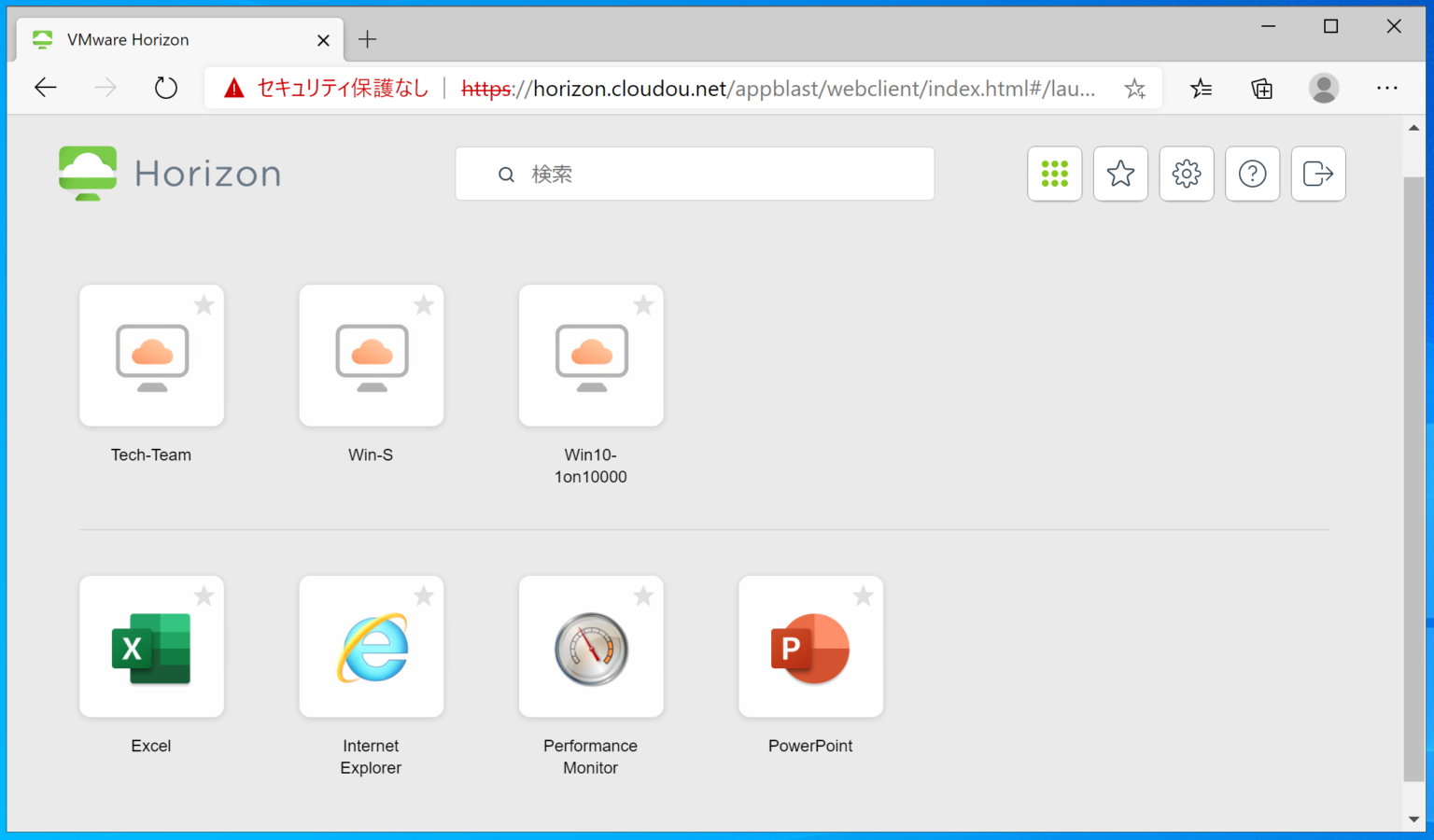Star the Performance Monitor tile
Screen dimensions: 1434x840
pyautogui.click(x=643, y=596)
